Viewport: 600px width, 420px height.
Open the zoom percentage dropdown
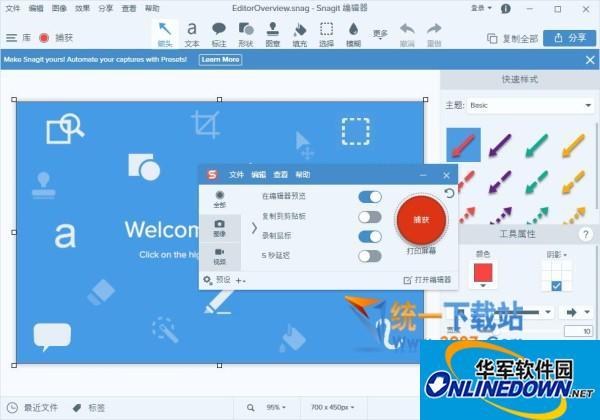pyautogui.click(x=276, y=408)
